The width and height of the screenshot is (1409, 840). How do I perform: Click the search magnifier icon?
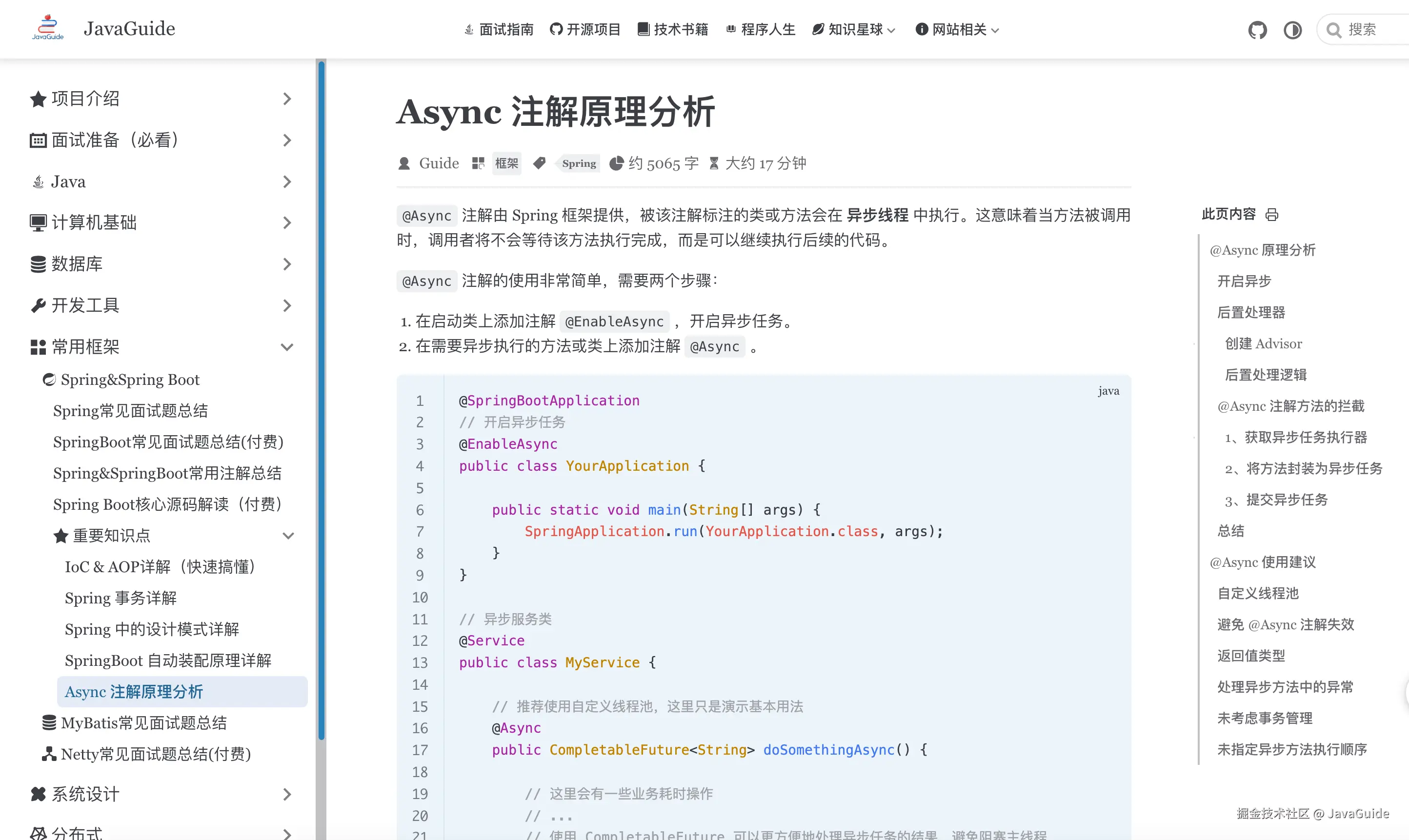click(x=1334, y=30)
